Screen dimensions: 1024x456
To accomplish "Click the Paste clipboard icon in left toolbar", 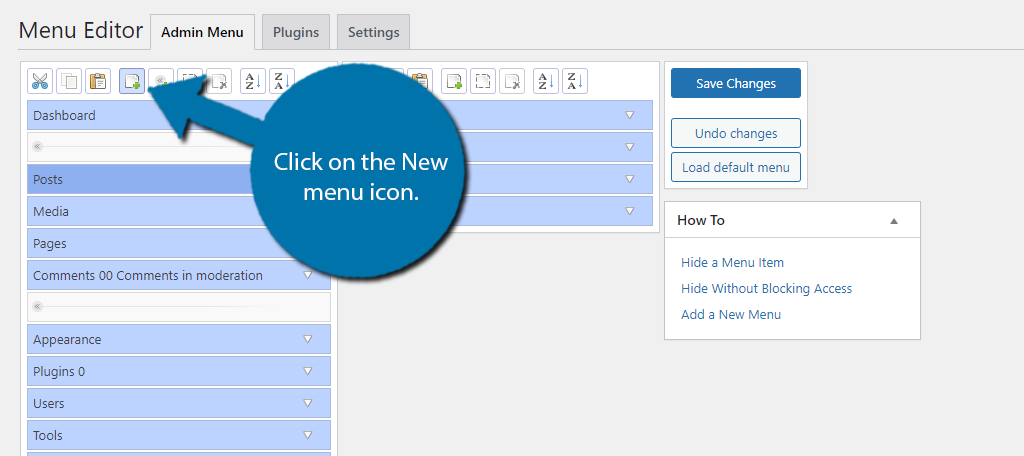I will click(x=99, y=81).
